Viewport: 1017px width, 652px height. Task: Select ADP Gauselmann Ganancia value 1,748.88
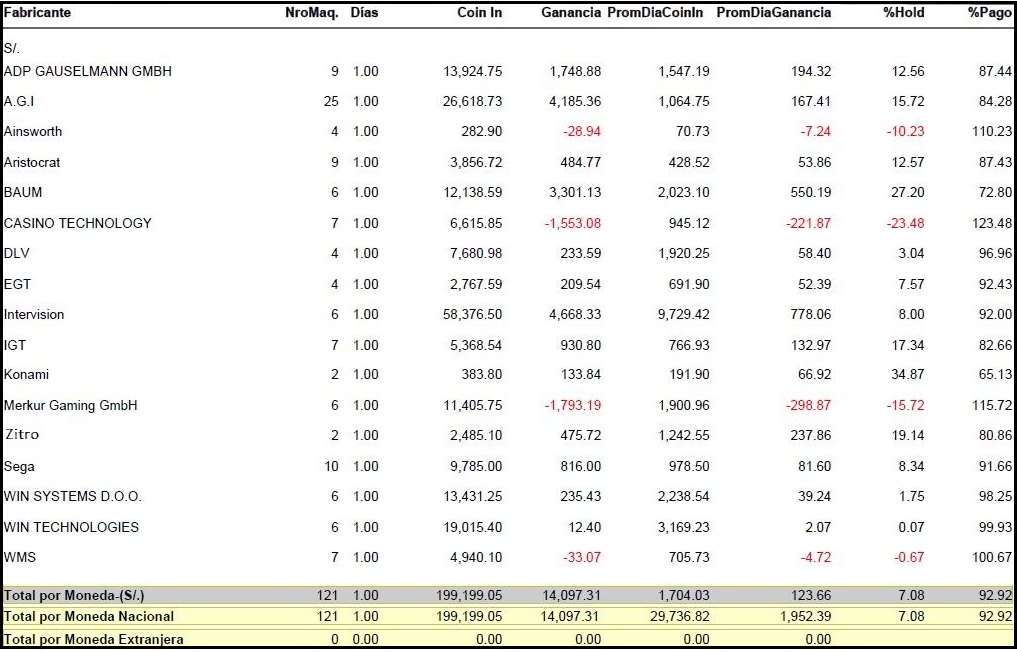pos(575,71)
